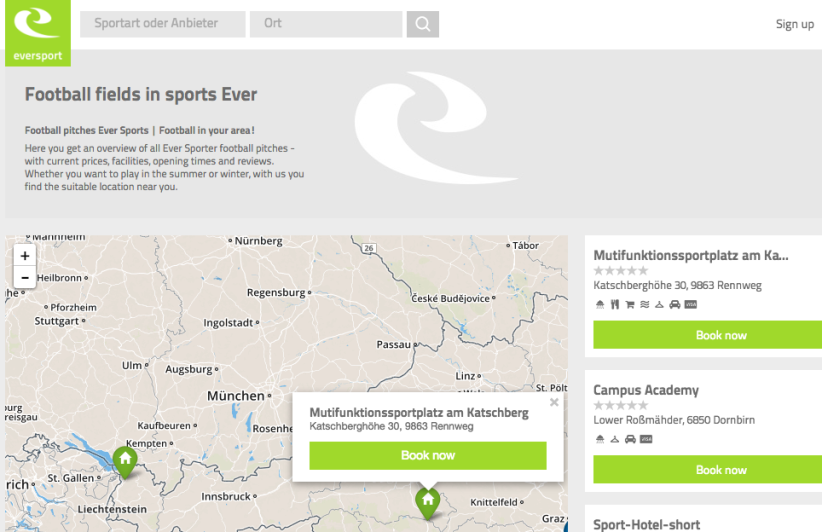Click the text Football in your area!

(207, 131)
